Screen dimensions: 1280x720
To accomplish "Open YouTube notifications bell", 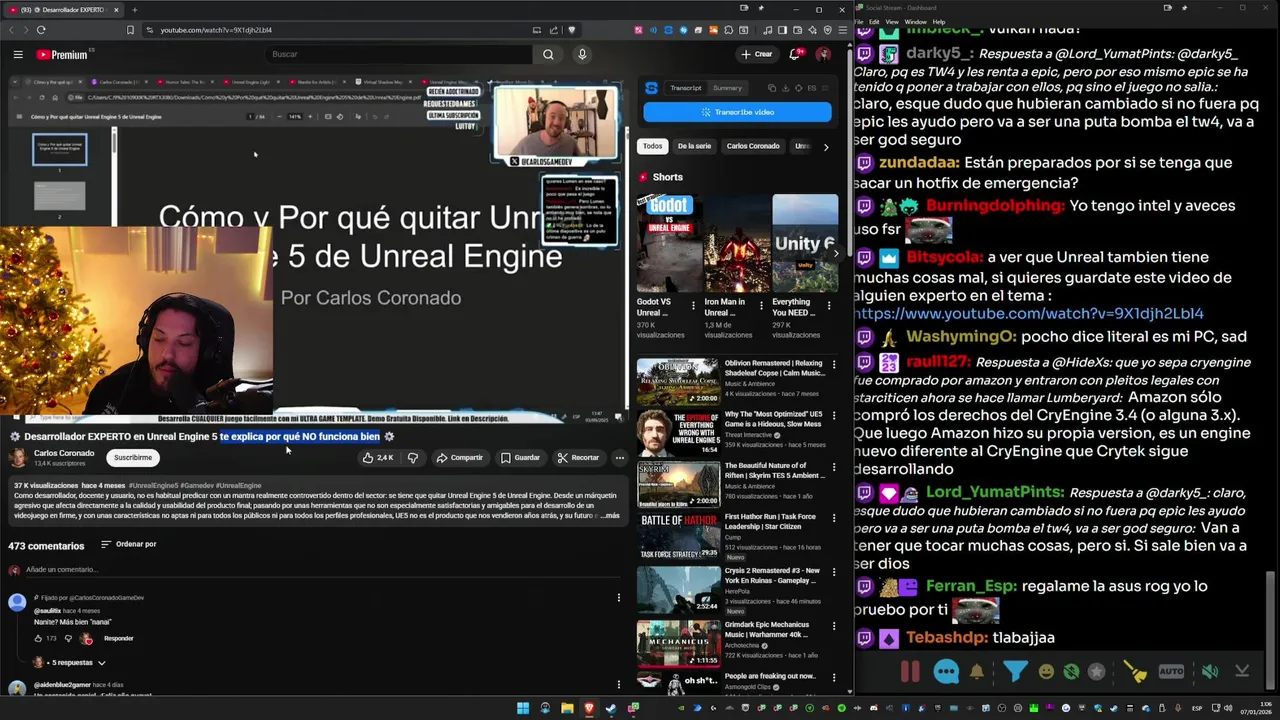I will 796,54.
